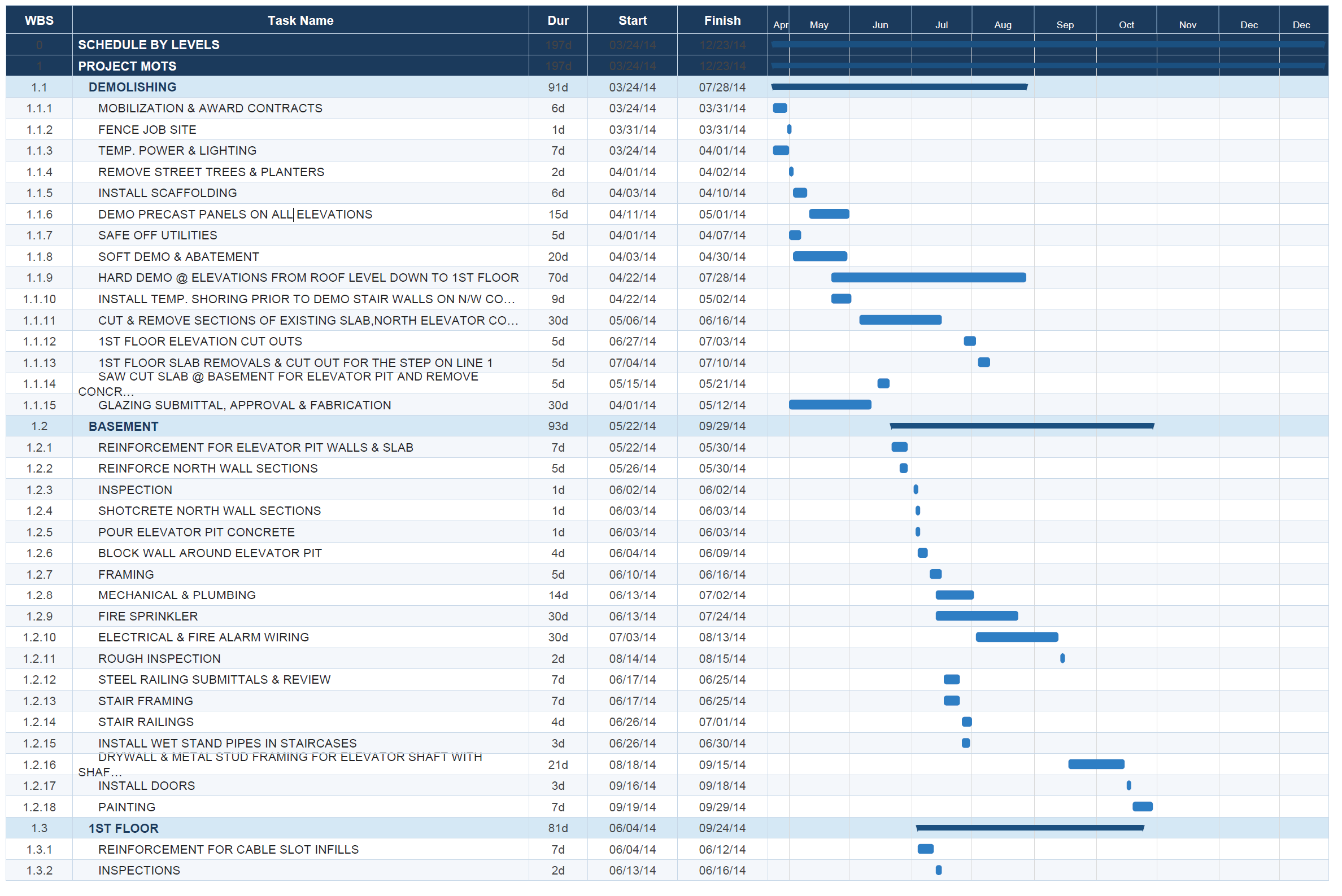Click the Gantt bar for HARD DEMO task
This screenshot has height=896, width=1342.
click(927, 277)
